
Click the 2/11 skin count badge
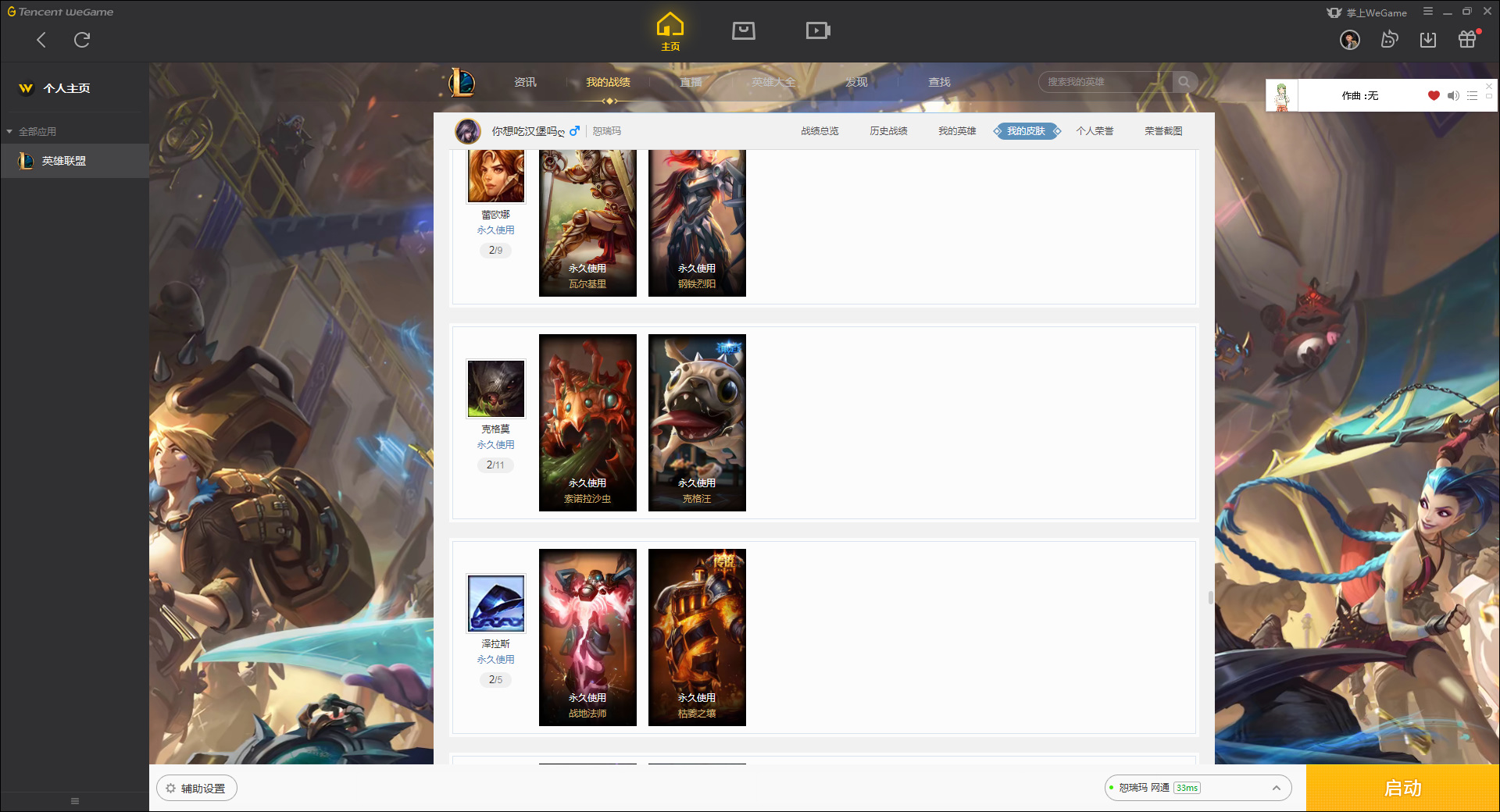495,465
